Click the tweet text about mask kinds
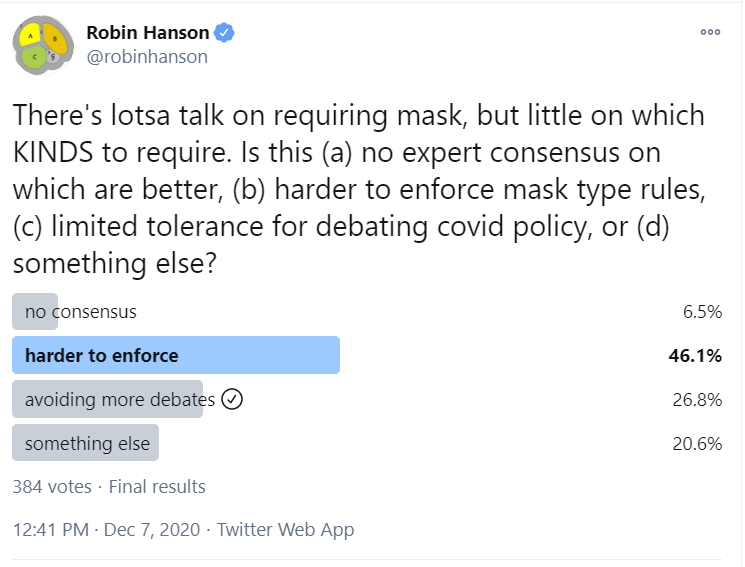The image size is (745, 567). [359, 189]
